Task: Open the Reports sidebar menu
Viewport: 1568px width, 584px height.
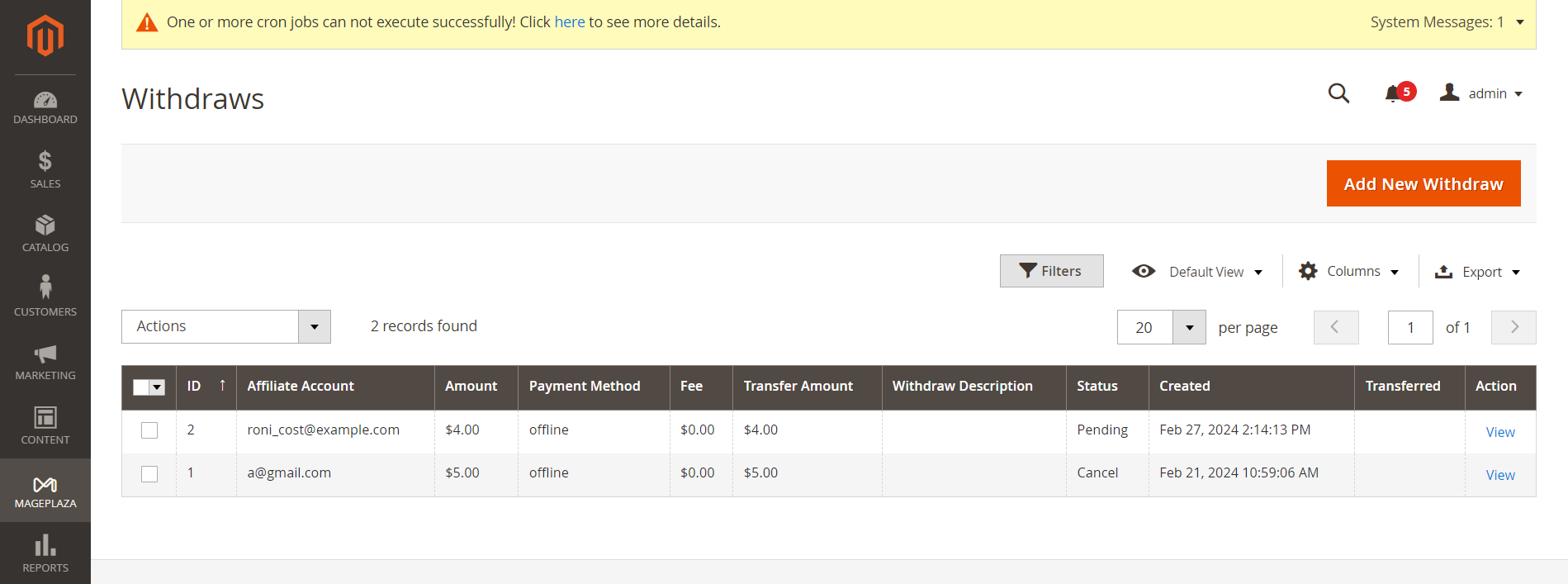Action: coord(45,553)
